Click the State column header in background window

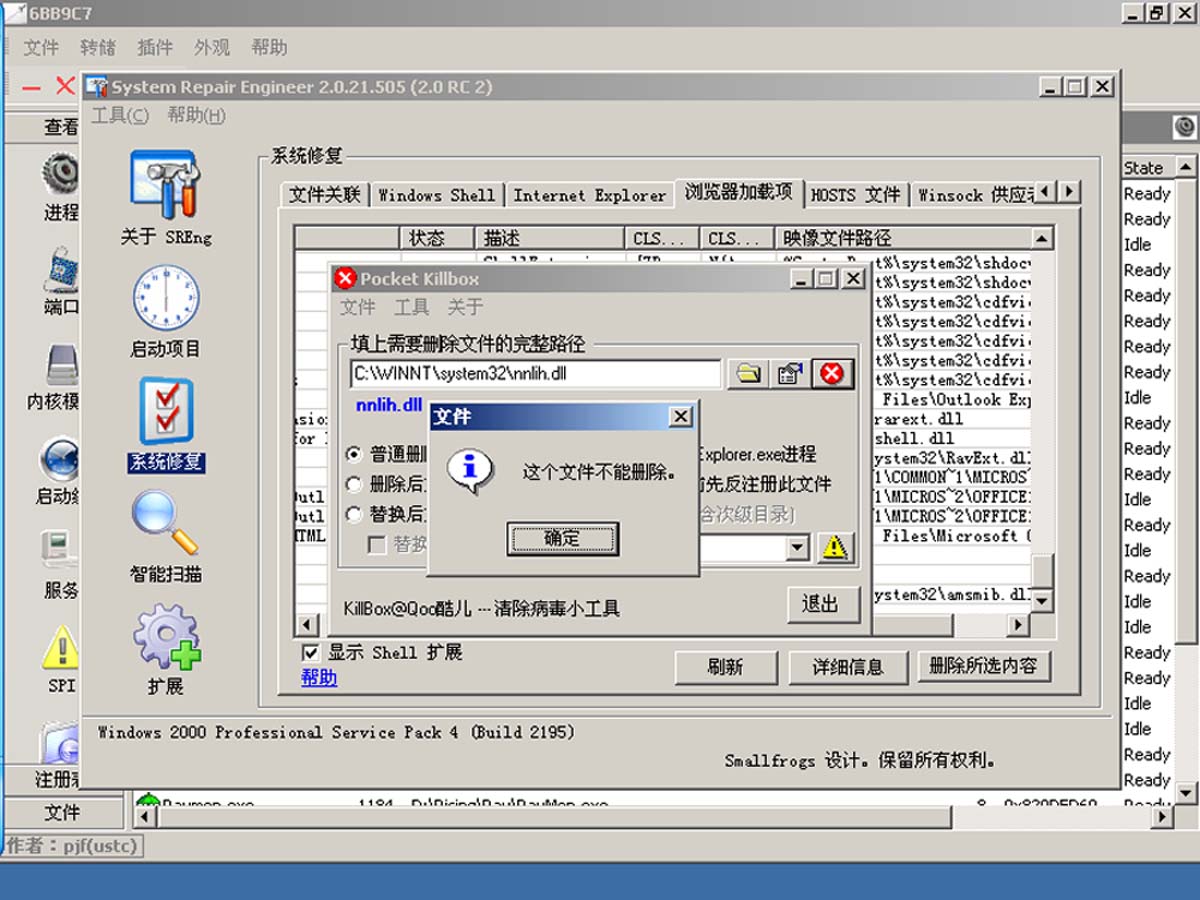(x=1147, y=167)
